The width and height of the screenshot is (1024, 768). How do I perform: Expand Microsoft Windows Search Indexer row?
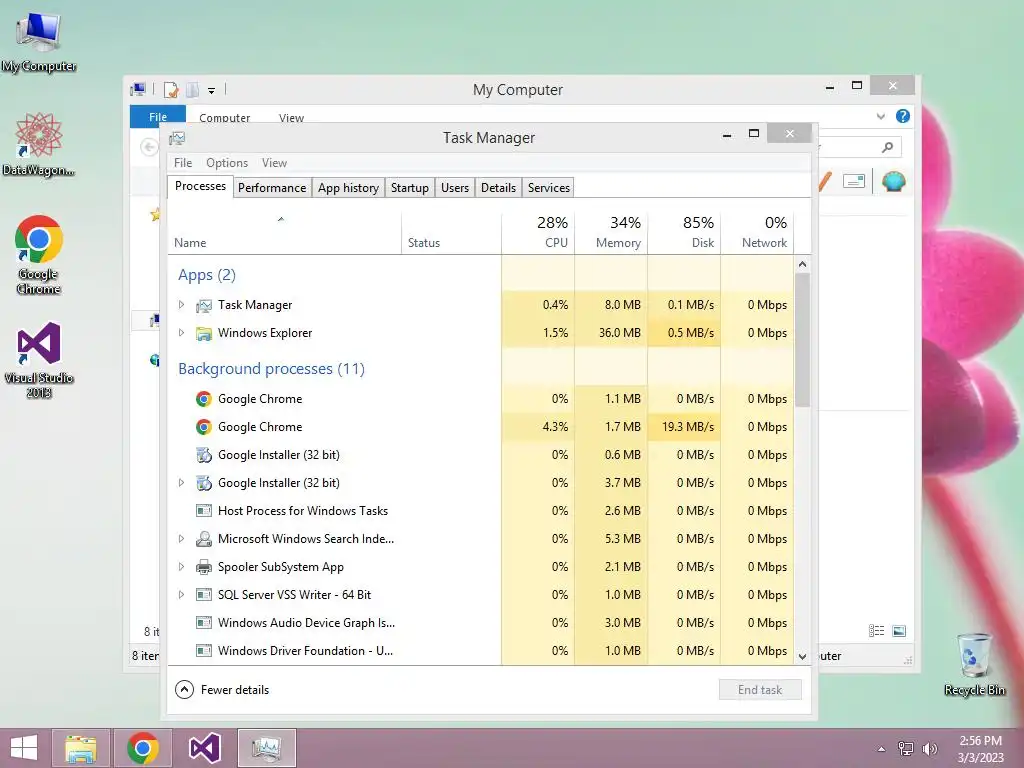pyautogui.click(x=182, y=539)
